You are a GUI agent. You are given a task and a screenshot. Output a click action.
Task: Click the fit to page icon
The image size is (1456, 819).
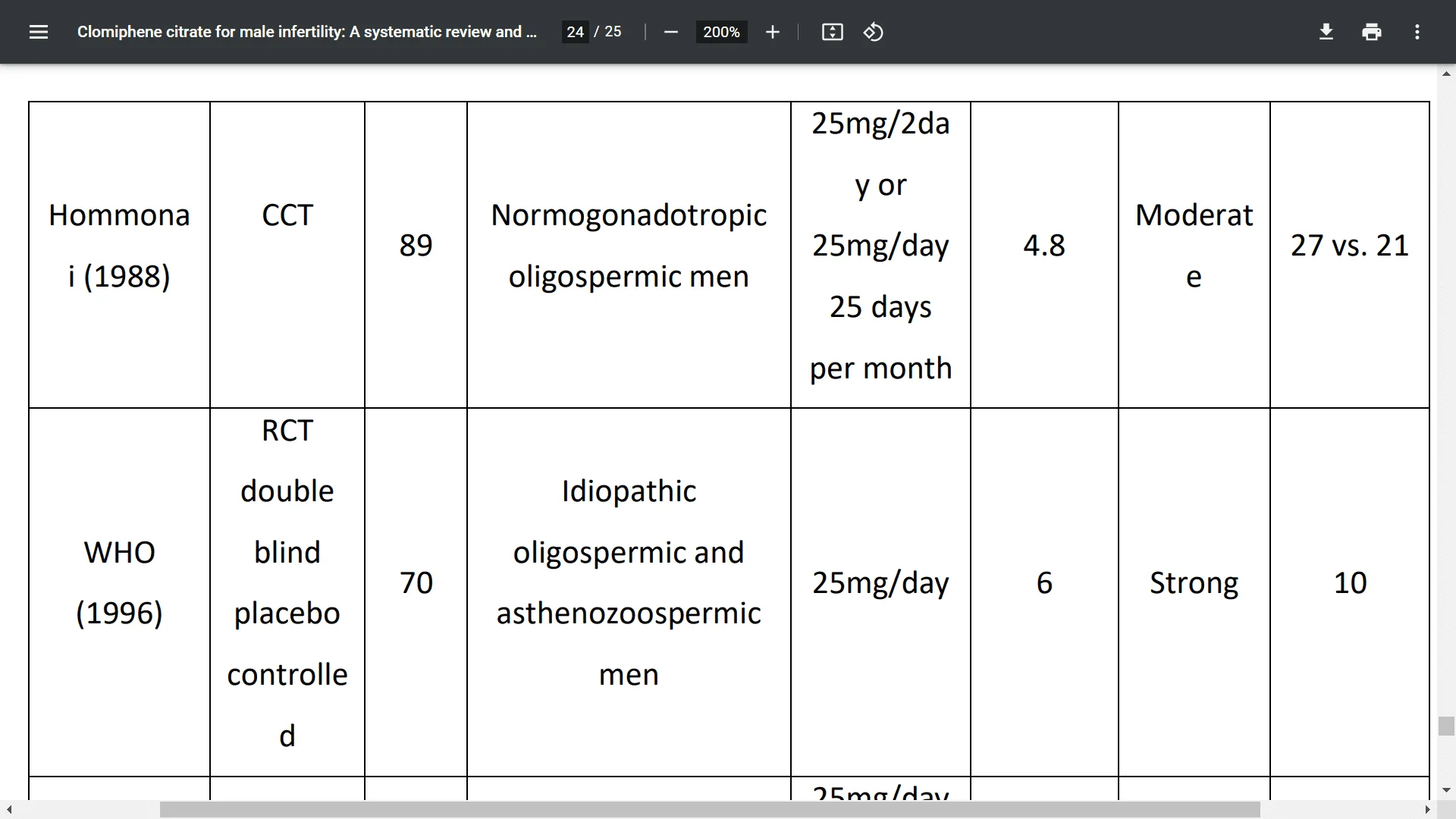[x=832, y=32]
